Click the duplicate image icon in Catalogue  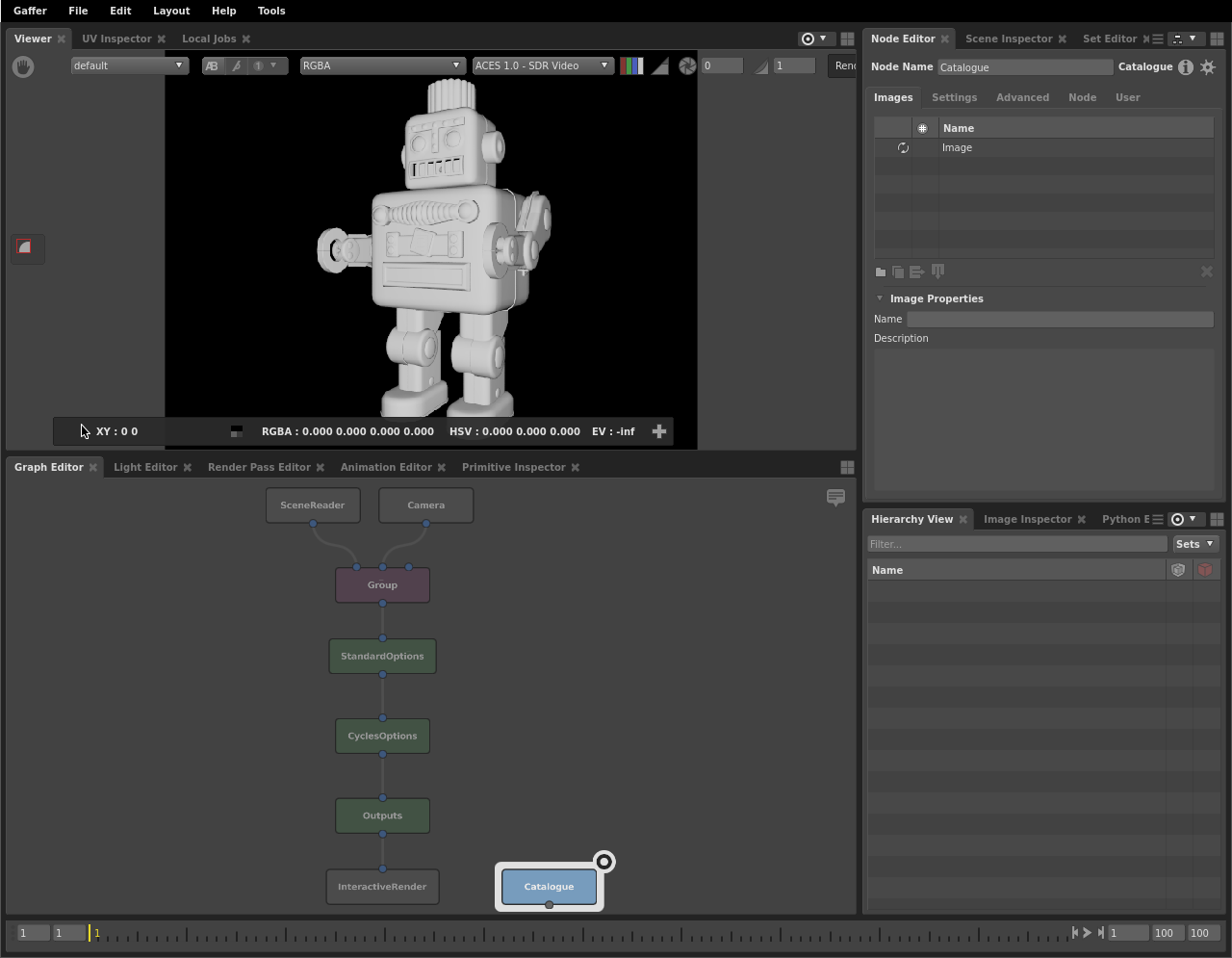click(898, 272)
